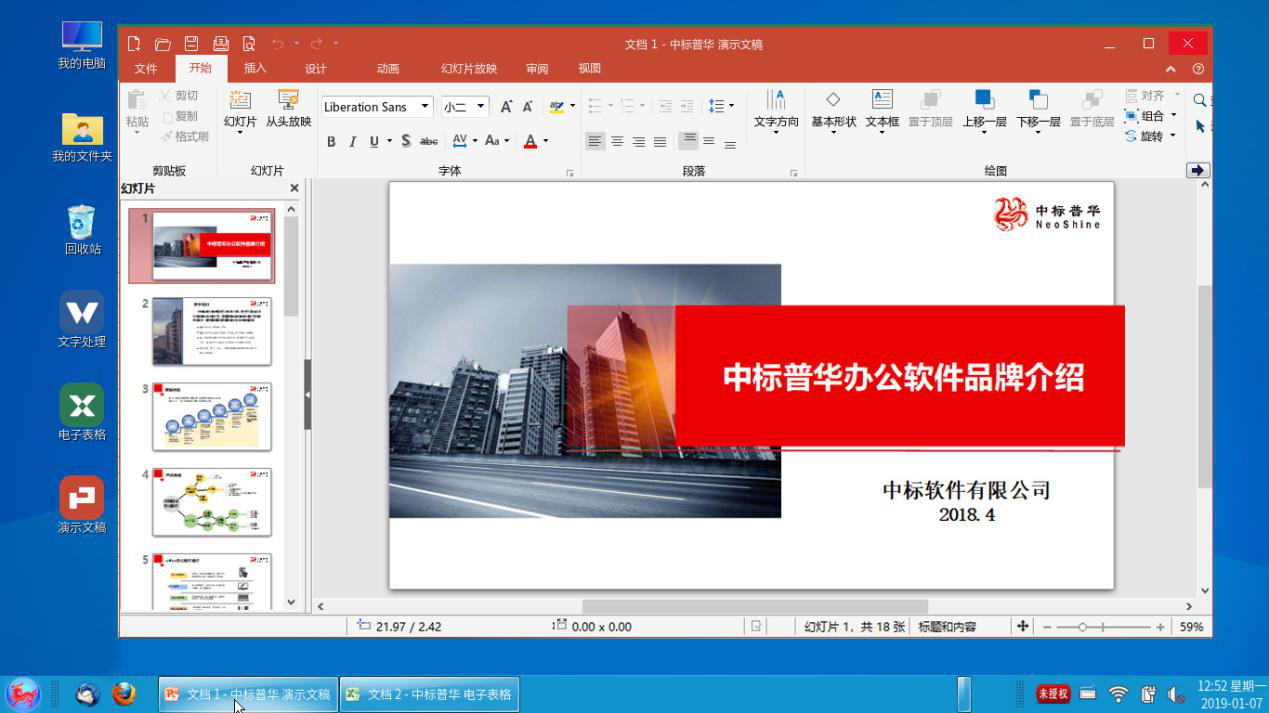1269x713 pixels.
Task: Switch to 文档 2 电子表格 taskbar window
Action: tap(429, 694)
